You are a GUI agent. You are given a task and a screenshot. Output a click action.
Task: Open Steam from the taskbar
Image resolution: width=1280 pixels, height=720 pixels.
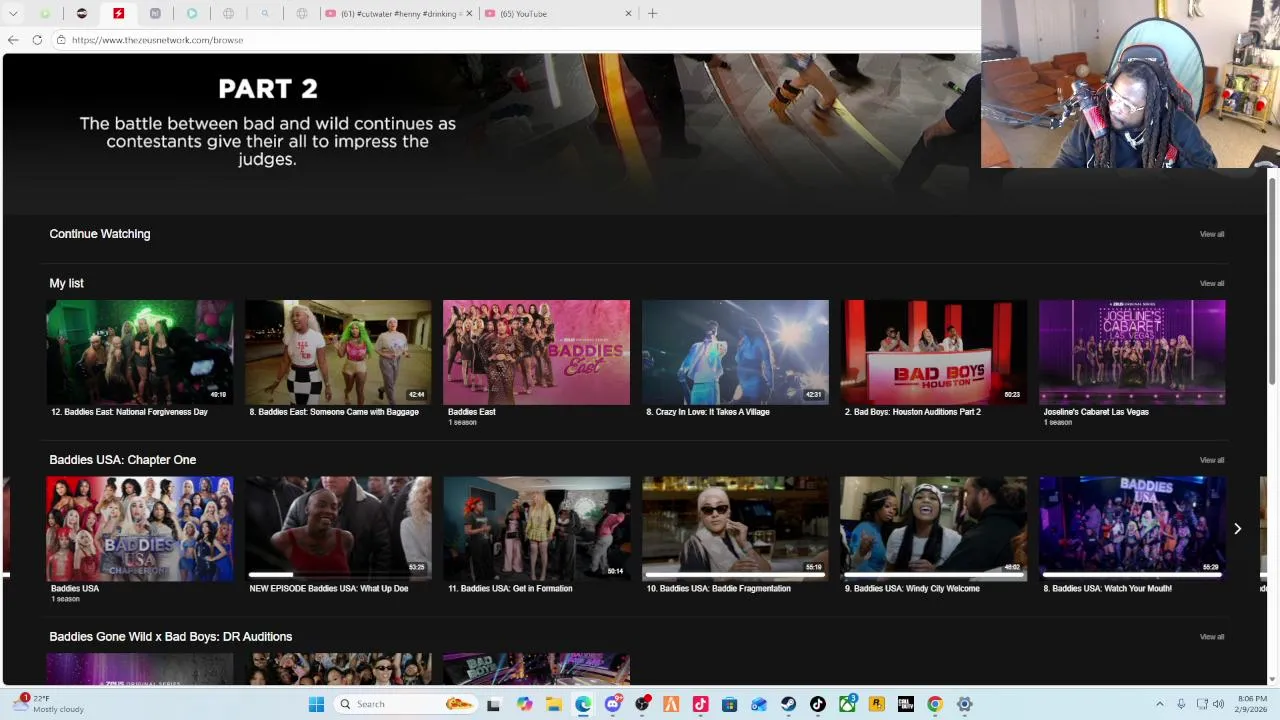pos(788,704)
